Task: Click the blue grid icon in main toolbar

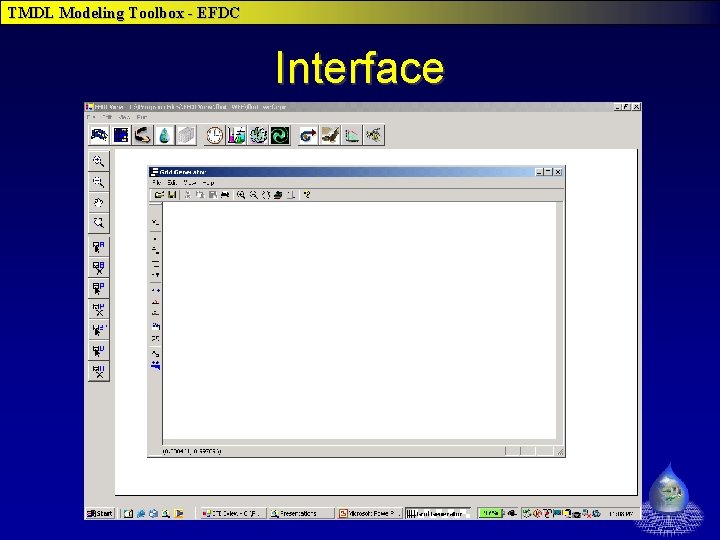Action: coord(121,135)
